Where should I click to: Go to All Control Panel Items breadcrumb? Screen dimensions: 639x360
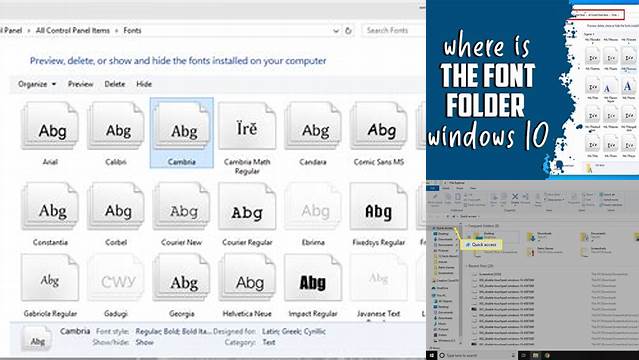click(x=73, y=31)
